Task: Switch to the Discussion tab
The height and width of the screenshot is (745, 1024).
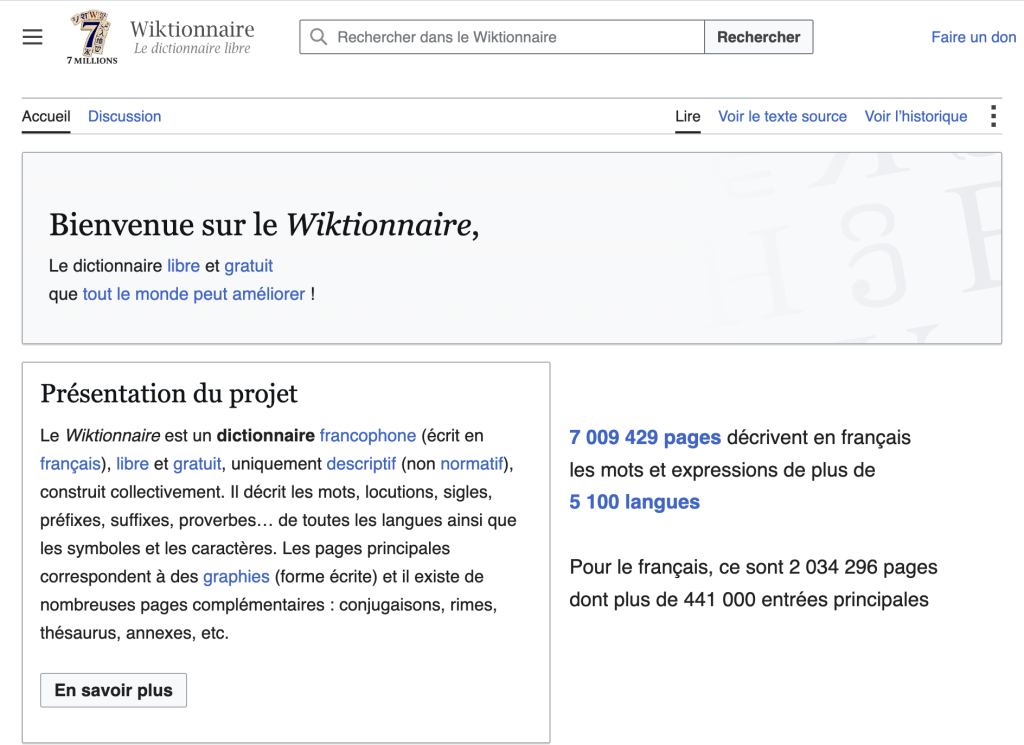Action: click(124, 116)
